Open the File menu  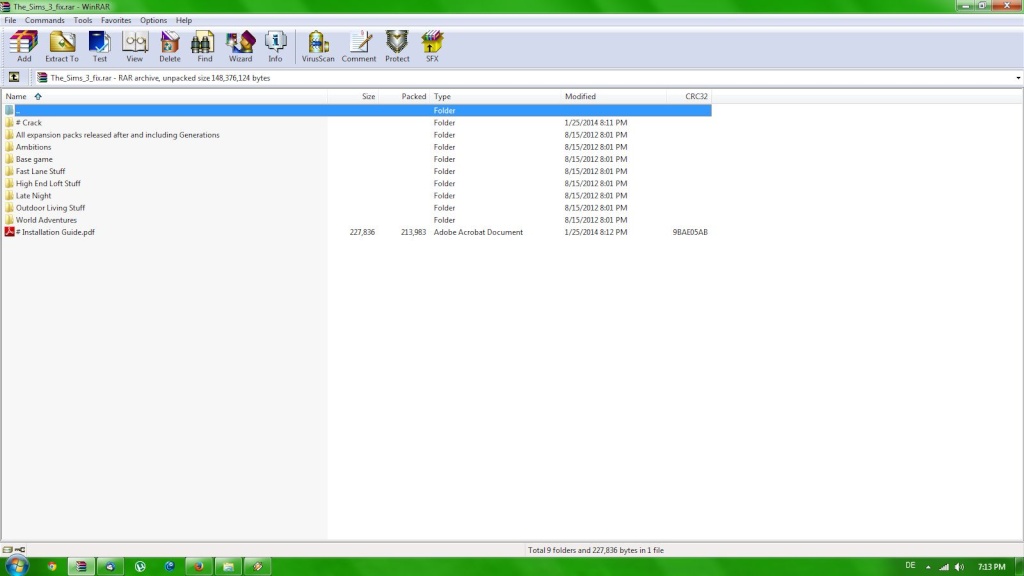pos(10,20)
